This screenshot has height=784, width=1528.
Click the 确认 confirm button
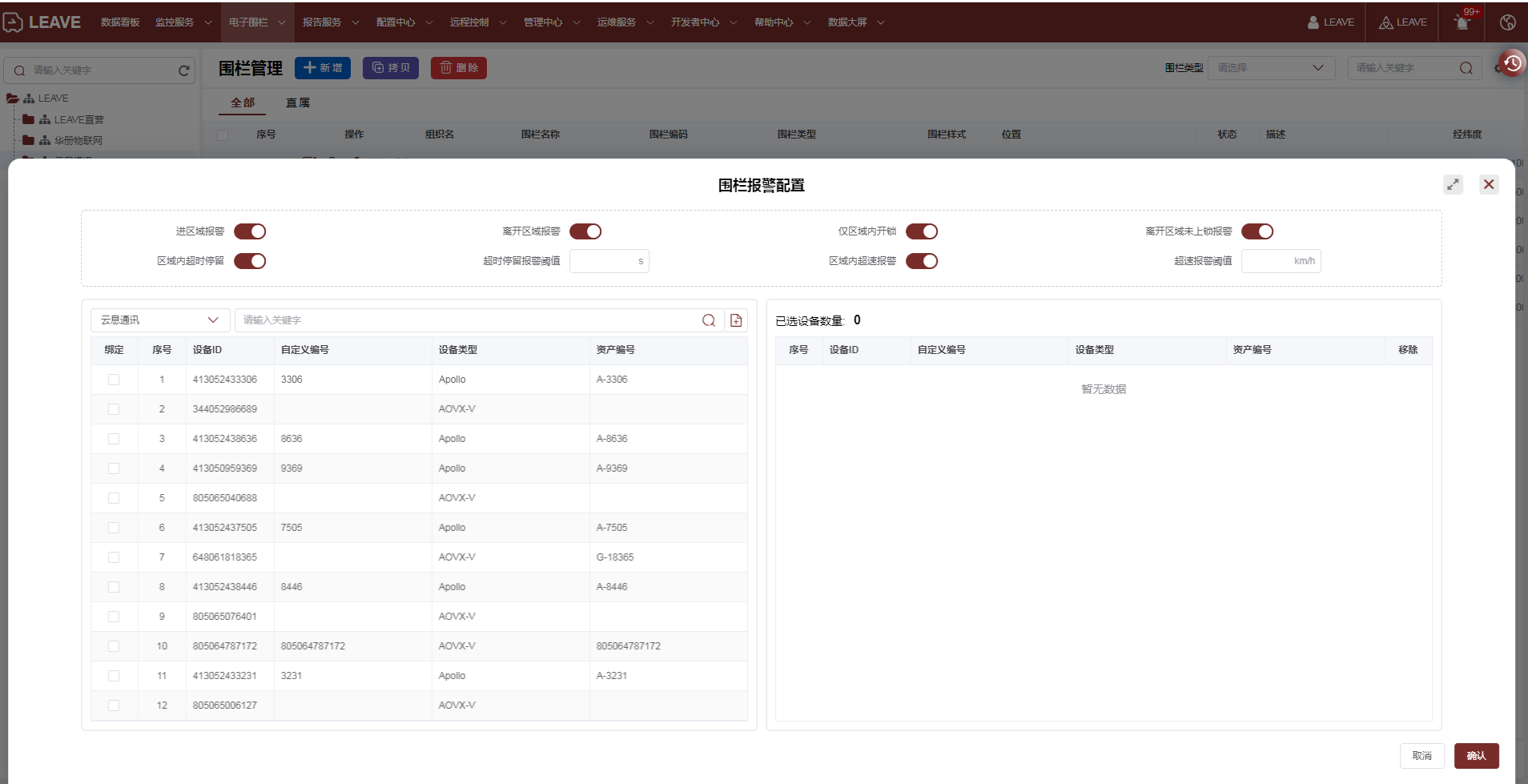tap(1477, 756)
